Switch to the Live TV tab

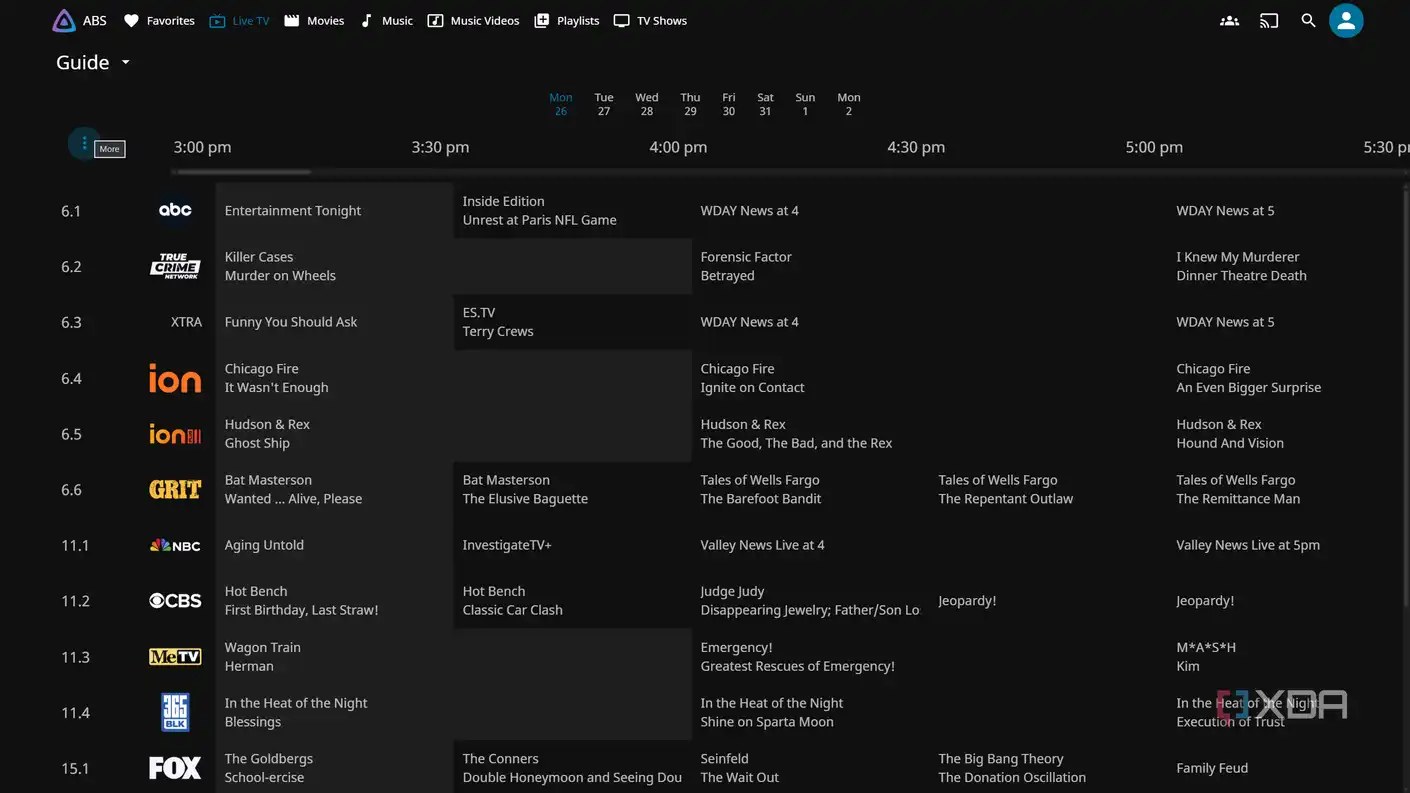coord(239,20)
